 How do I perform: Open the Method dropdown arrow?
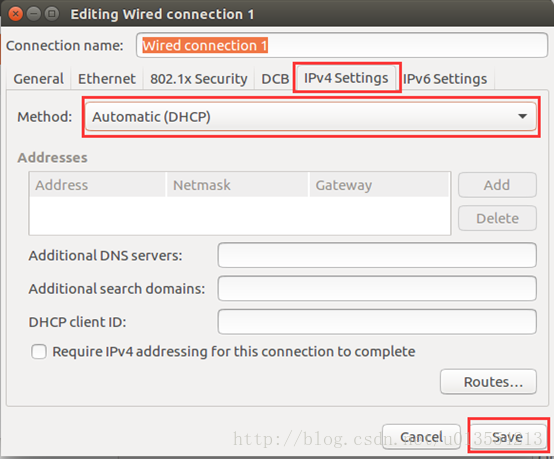pyautogui.click(x=523, y=116)
